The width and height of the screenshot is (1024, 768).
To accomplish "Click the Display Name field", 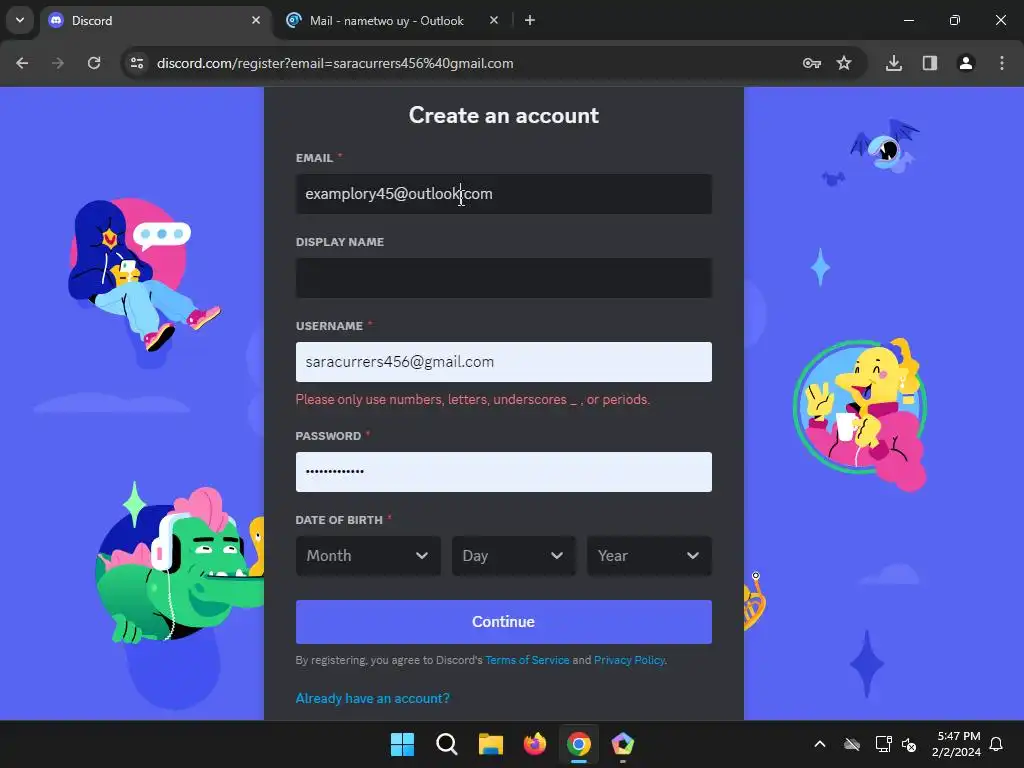I will (504, 278).
